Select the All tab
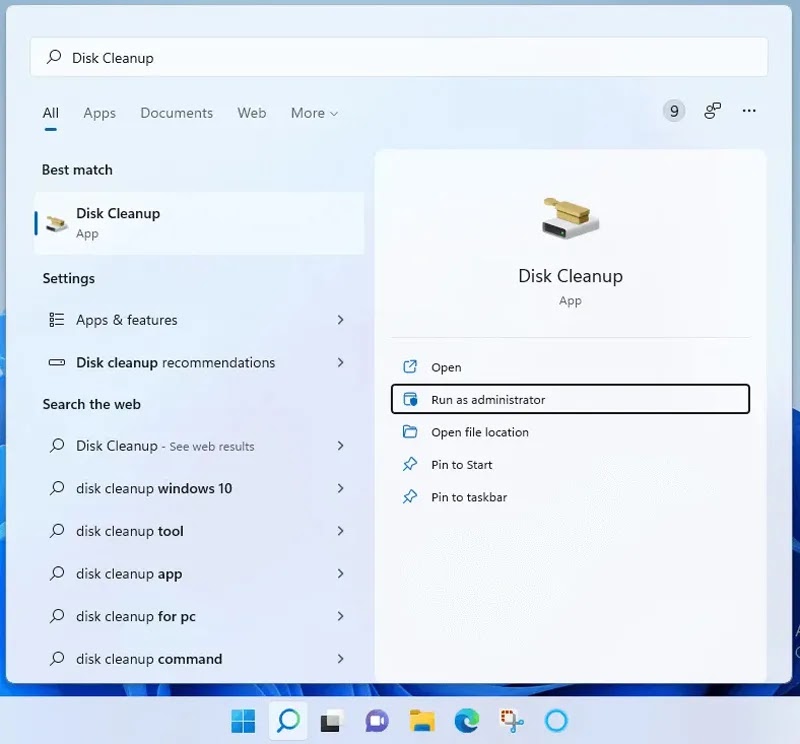Image resolution: width=800 pixels, height=744 pixels. coord(51,113)
